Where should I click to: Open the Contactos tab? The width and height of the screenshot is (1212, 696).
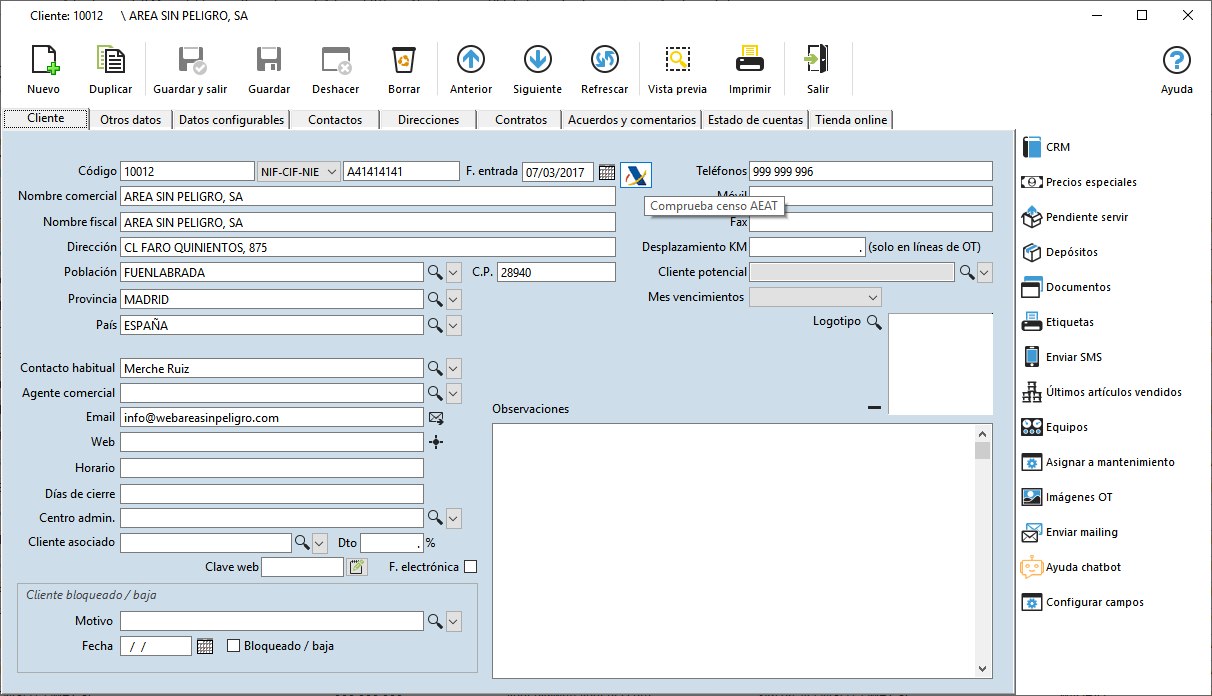pyautogui.click(x=335, y=120)
